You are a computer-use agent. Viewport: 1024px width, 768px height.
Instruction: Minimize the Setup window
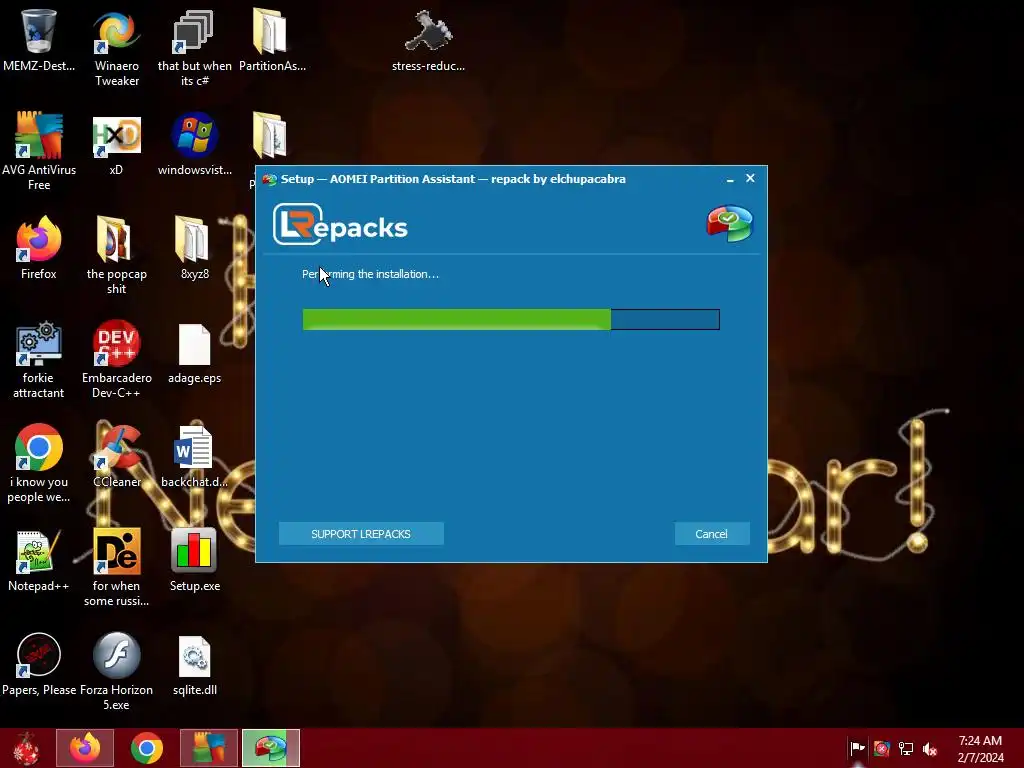click(730, 179)
